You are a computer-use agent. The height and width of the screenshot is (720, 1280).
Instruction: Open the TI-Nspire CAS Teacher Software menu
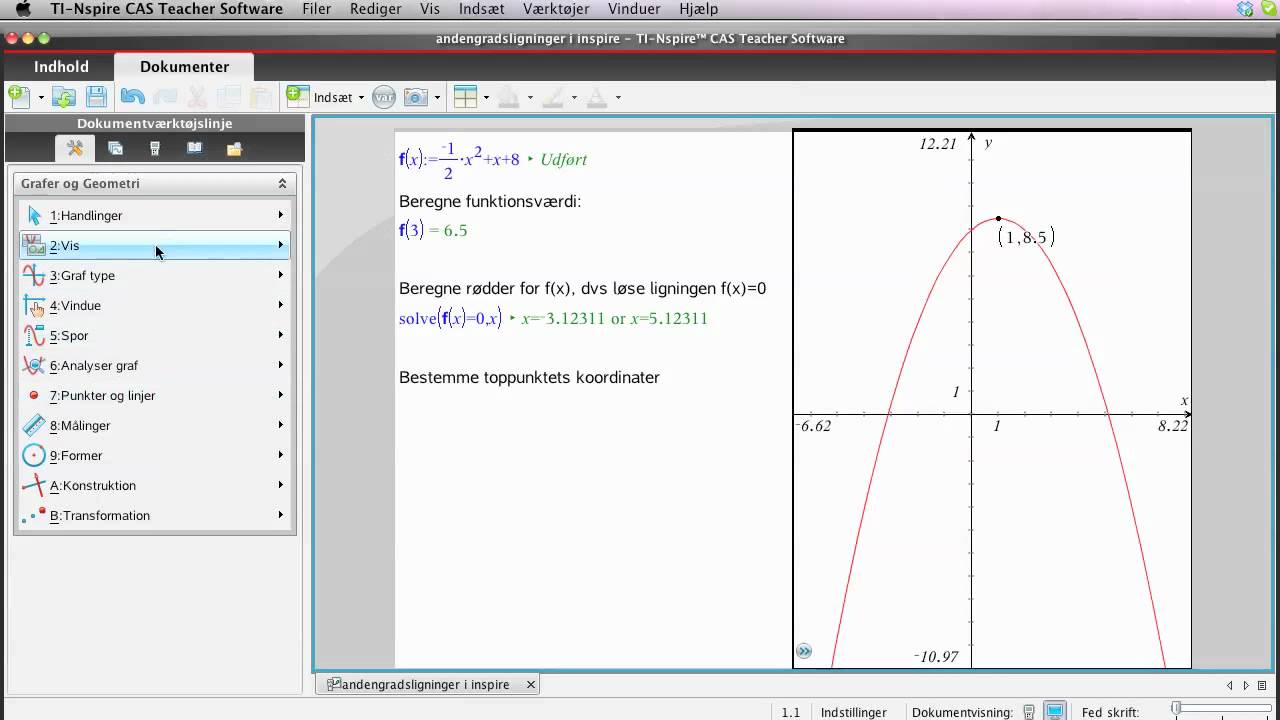167,9
